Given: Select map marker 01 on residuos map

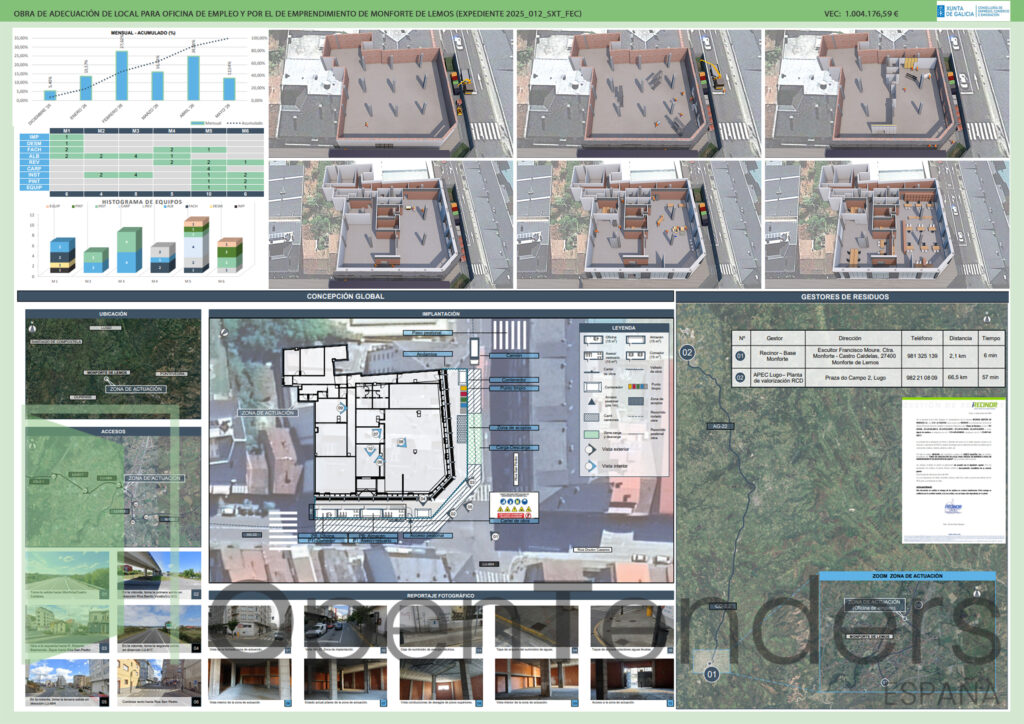Looking at the screenshot, I should click(x=711, y=674).
